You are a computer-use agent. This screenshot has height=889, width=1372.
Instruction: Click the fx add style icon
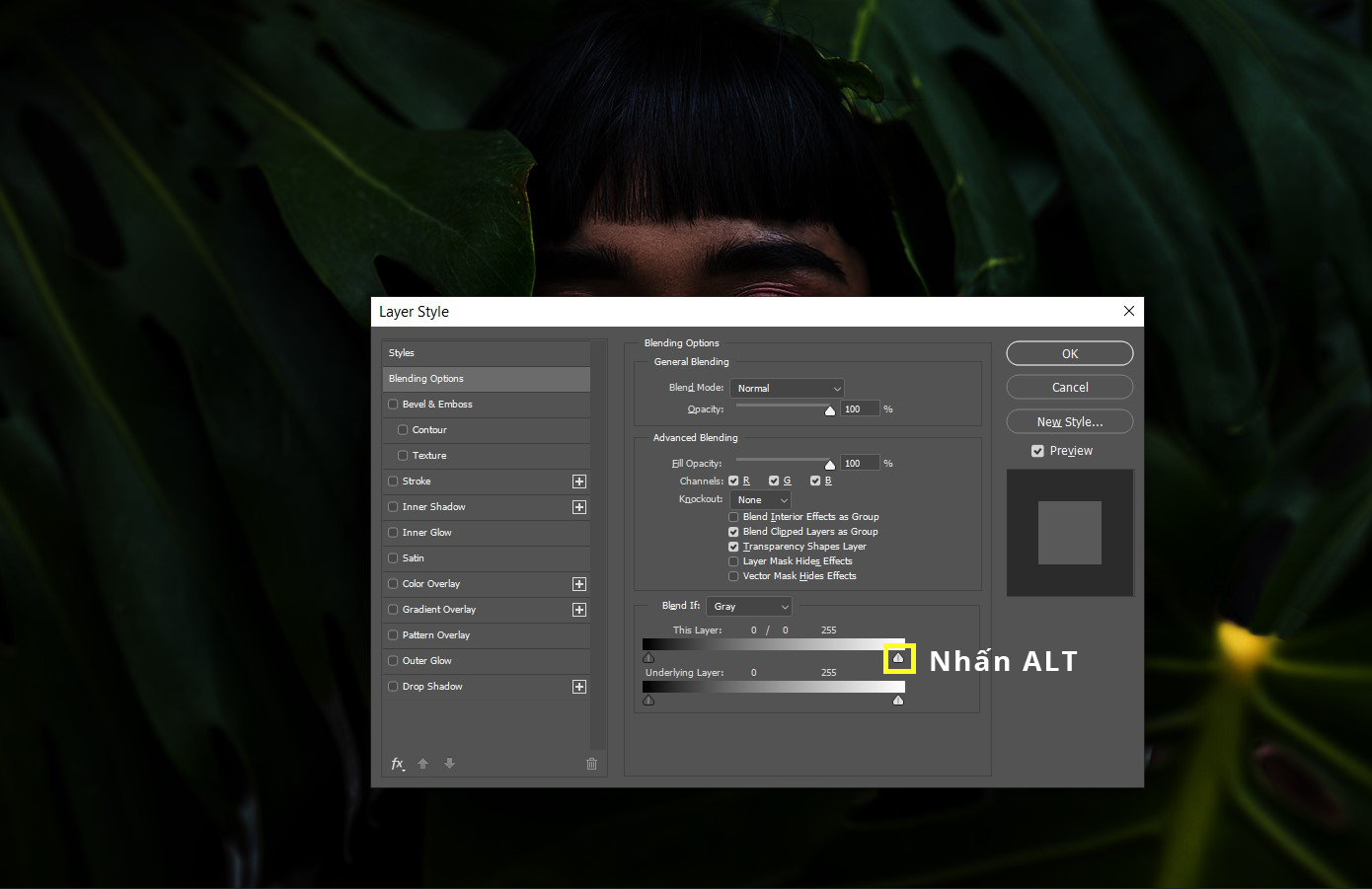point(398,764)
